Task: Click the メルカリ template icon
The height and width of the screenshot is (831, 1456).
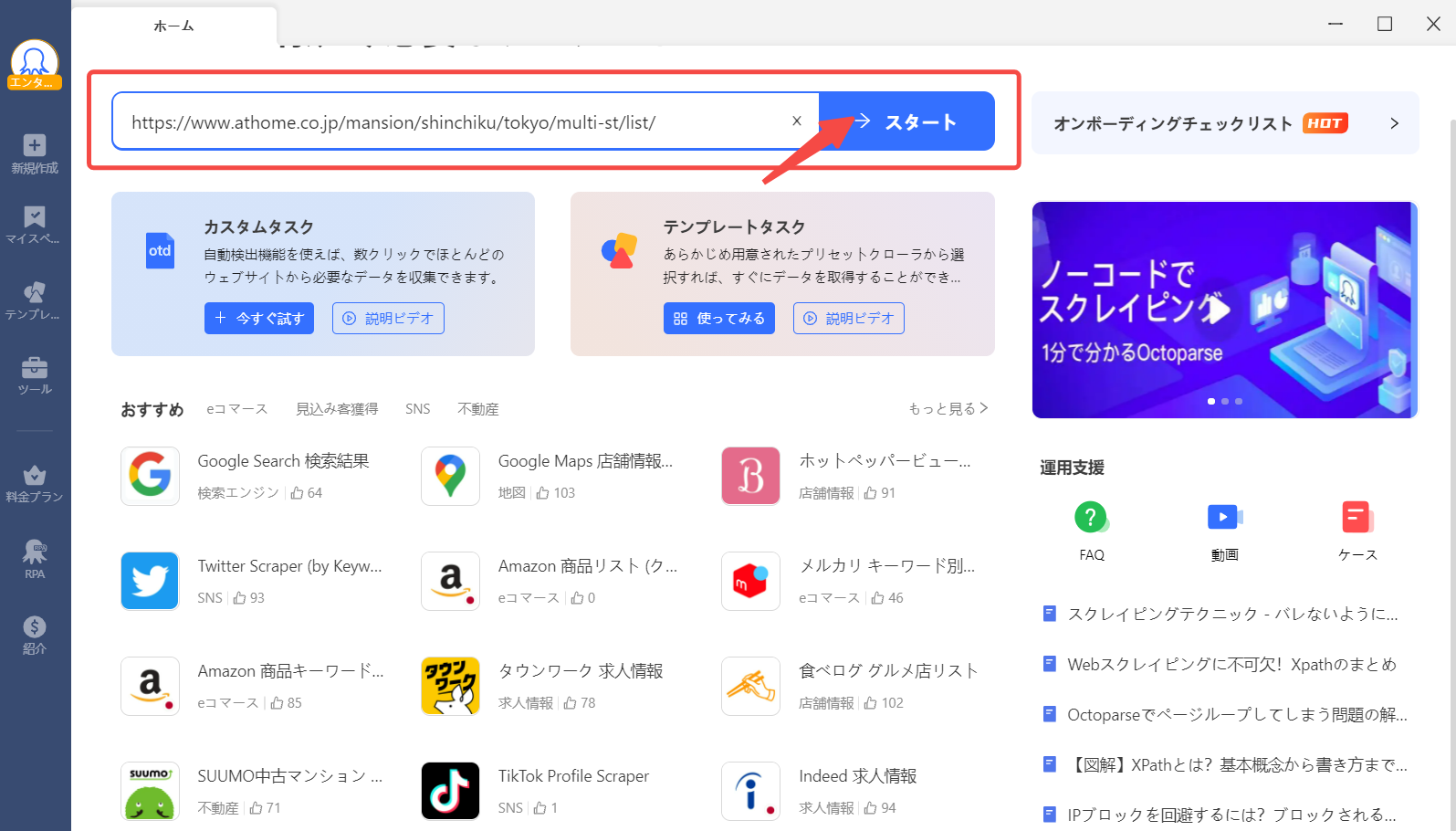Action: [750, 581]
